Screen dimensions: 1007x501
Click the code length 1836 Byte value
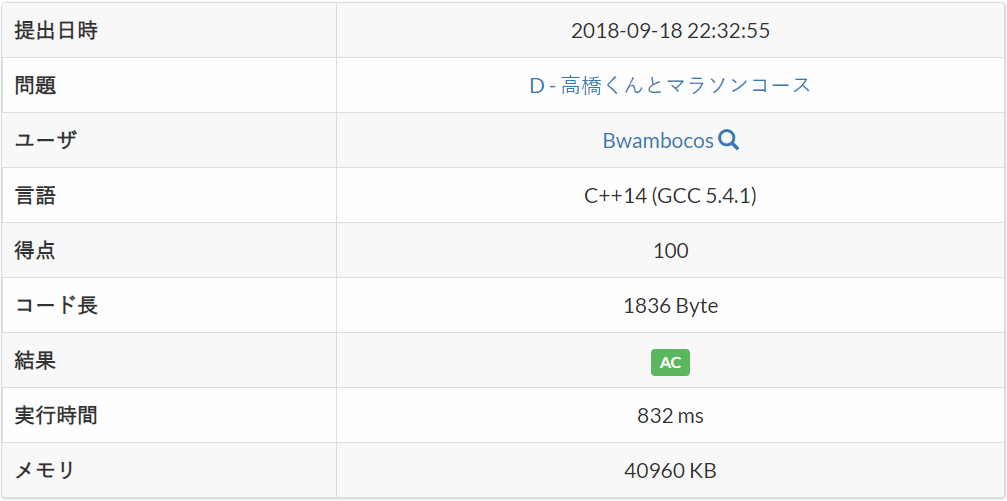[x=670, y=306]
